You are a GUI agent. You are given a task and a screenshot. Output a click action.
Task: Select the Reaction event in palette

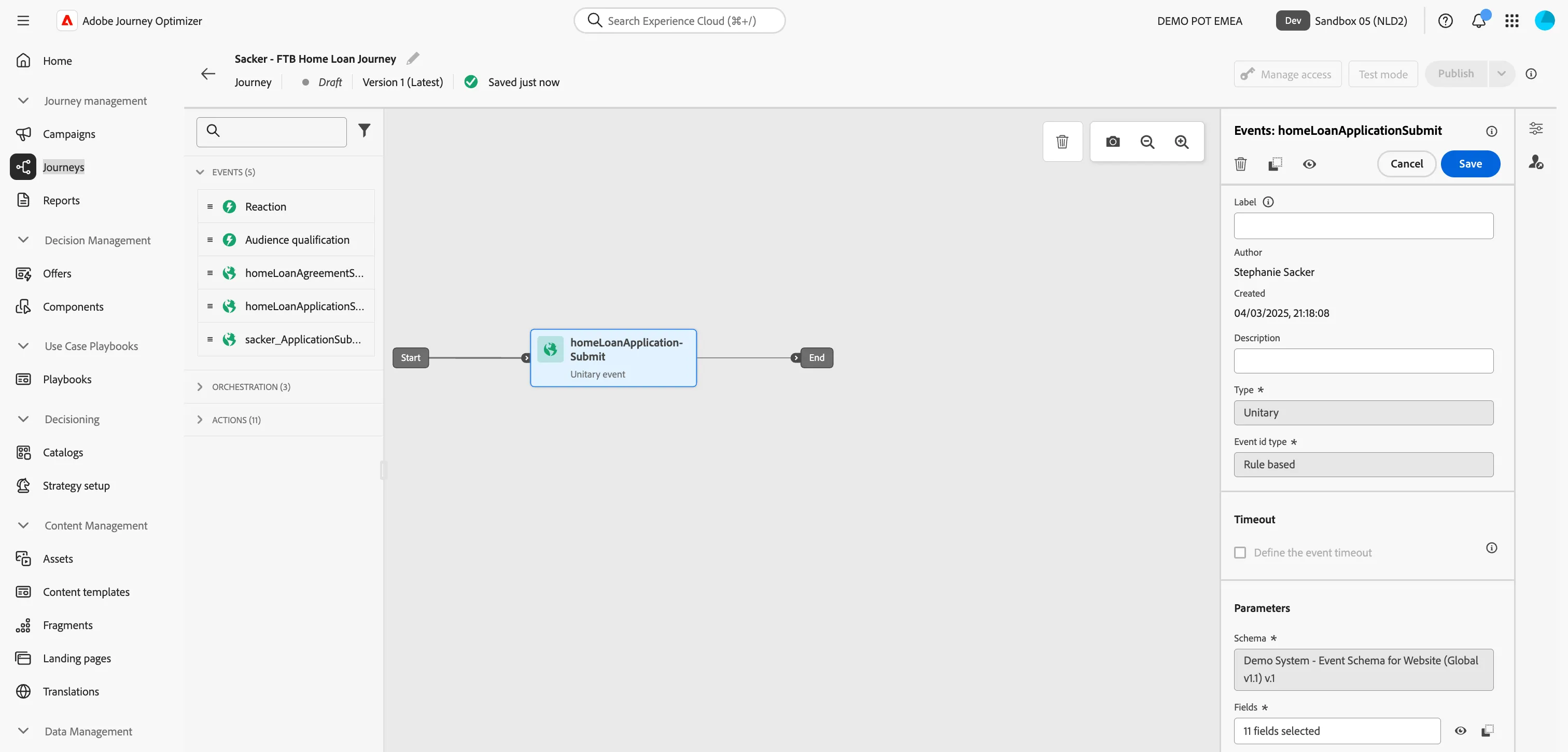point(286,206)
